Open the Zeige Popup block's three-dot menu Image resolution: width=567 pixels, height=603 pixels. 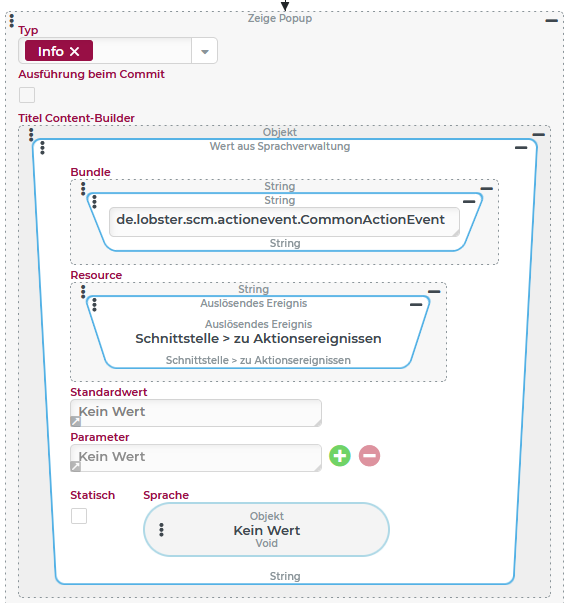click(x=12, y=20)
